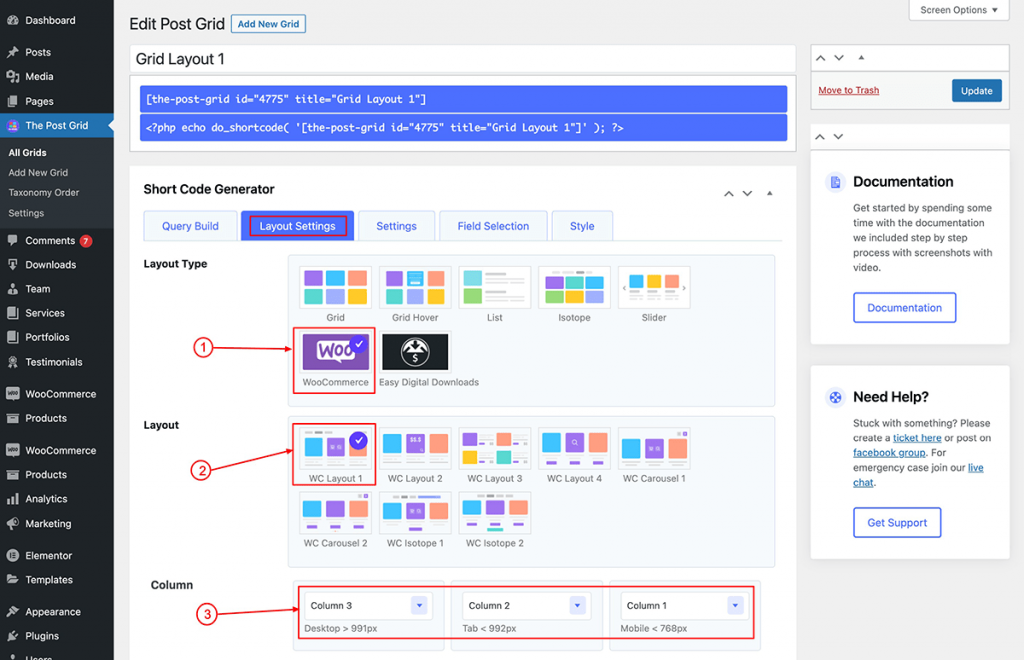Viewport: 1024px width, 660px height.
Task: Click the Add New Grid button beside the title
Action: pyautogui.click(x=268, y=24)
